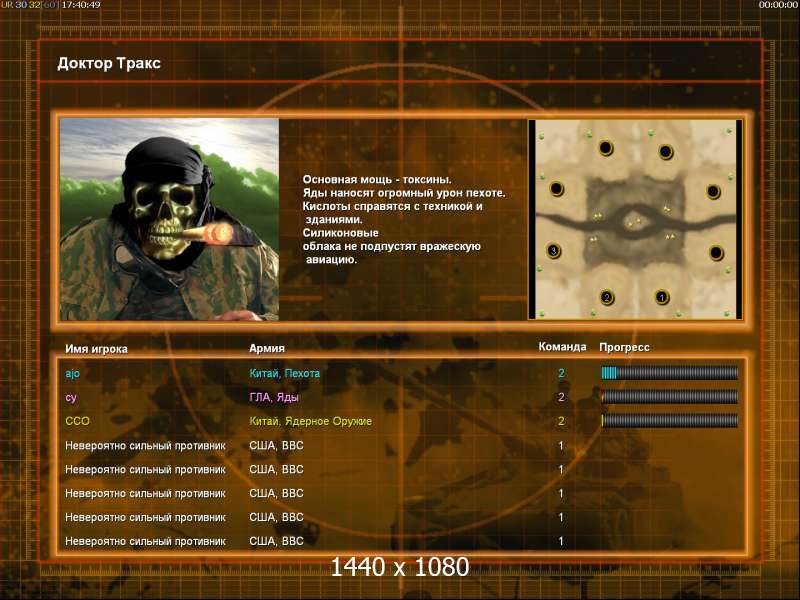Click the 17:40:49 clock readout

click(81, 5)
